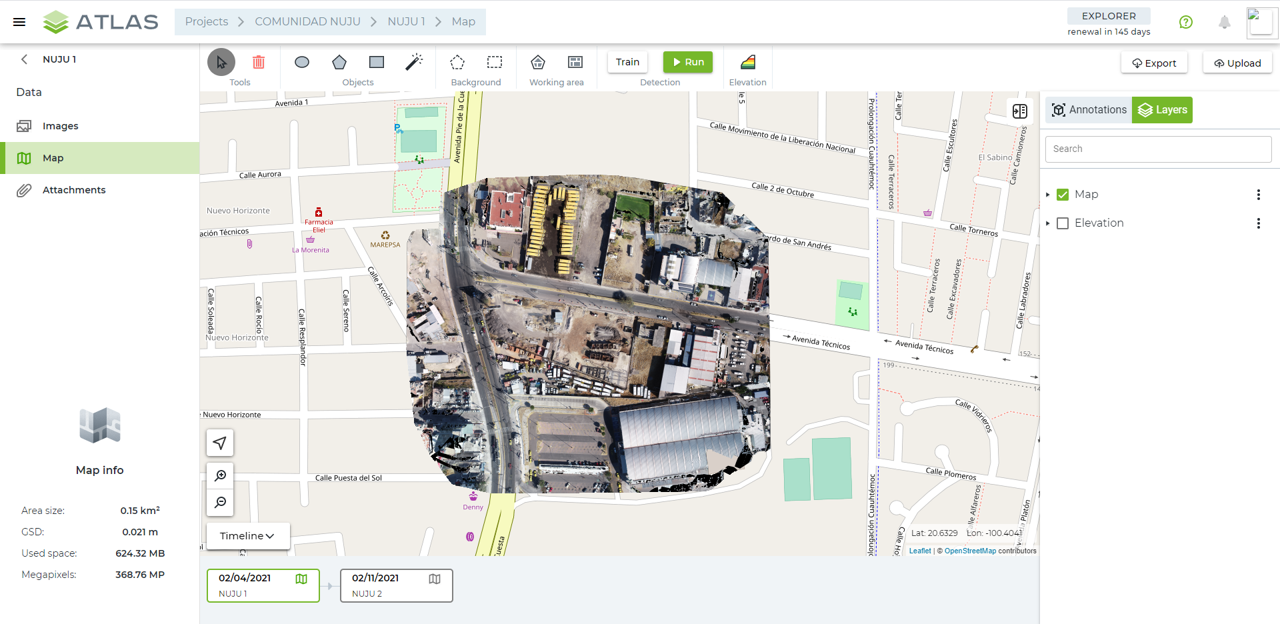Select the 02/11/2021 NUJU 2 timeline entry
This screenshot has width=1280, height=624.
[x=396, y=585]
